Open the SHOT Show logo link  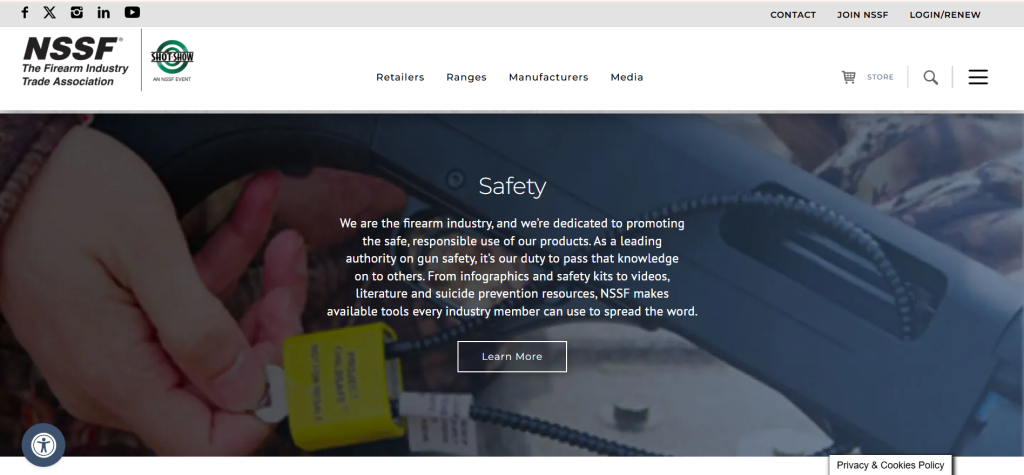[172, 61]
